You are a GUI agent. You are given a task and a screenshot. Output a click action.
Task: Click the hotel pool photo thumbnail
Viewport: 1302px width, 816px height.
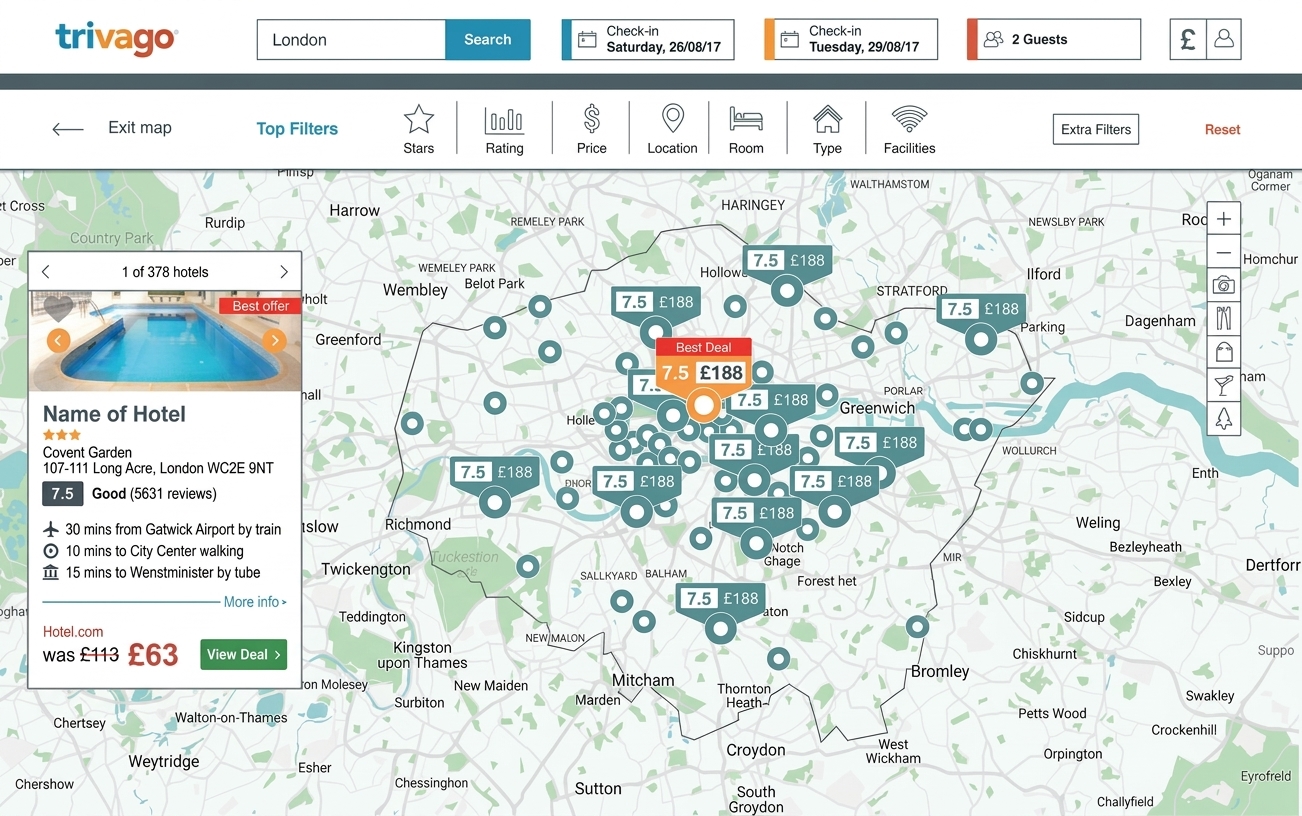pos(165,341)
